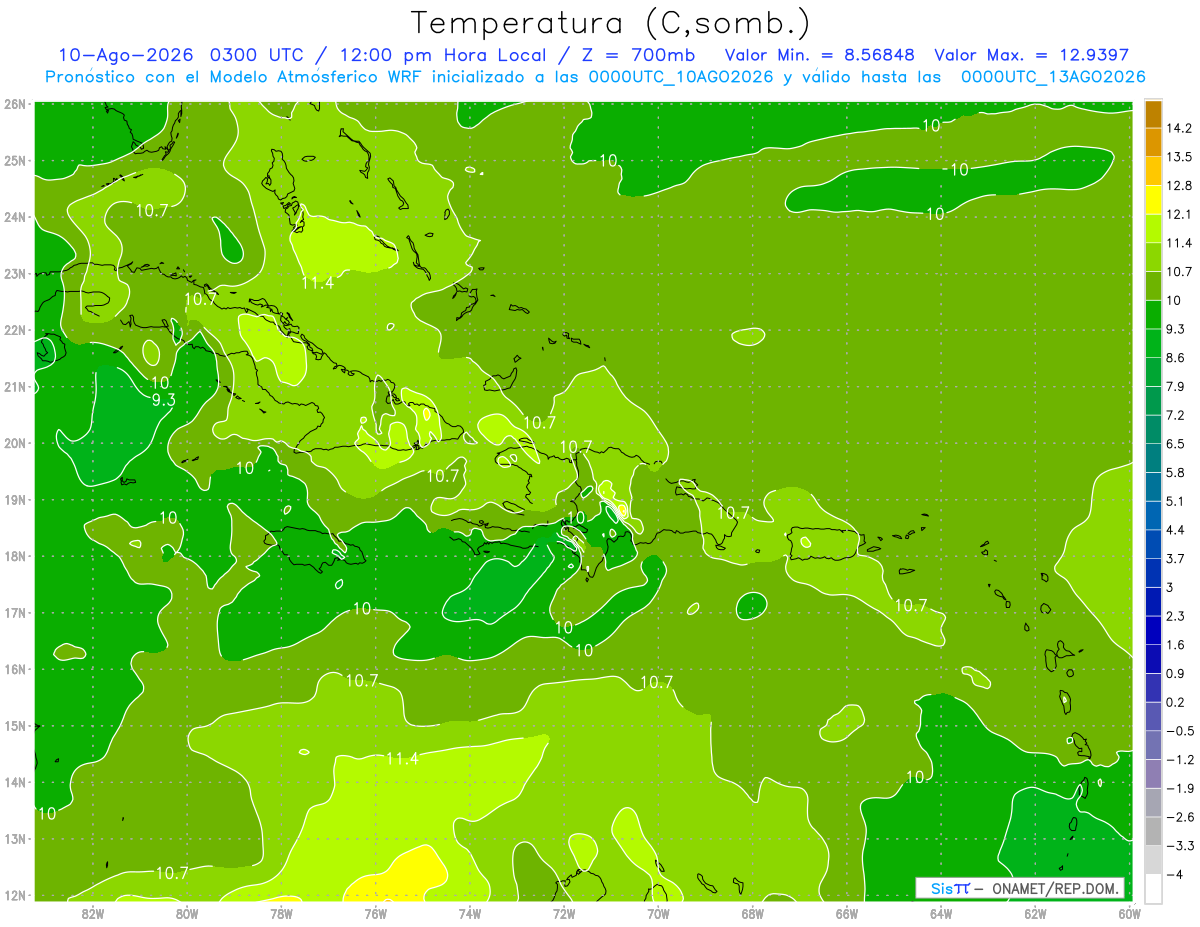The width and height of the screenshot is (1200, 927).
Task: Click the '-3.3' colorbar value
Action: point(1179,845)
